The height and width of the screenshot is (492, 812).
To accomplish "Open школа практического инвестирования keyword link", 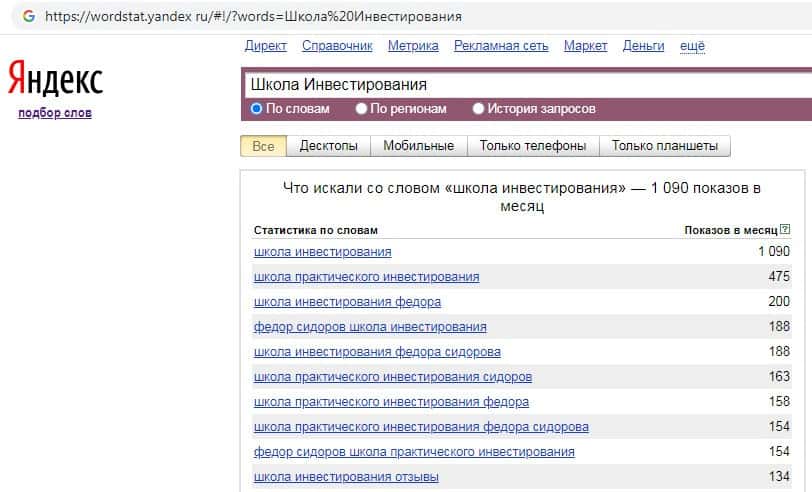I will pyautogui.click(x=366, y=277).
